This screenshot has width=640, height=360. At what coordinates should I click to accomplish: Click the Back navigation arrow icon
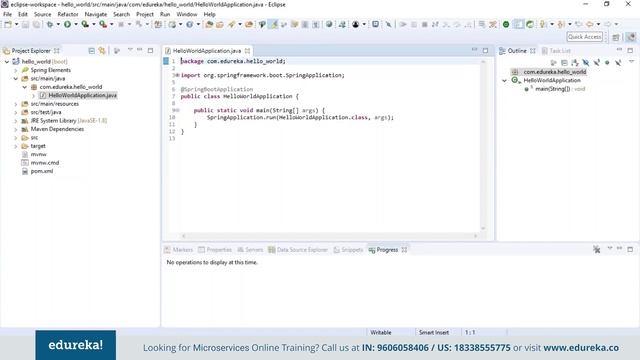tap(589, 24)
